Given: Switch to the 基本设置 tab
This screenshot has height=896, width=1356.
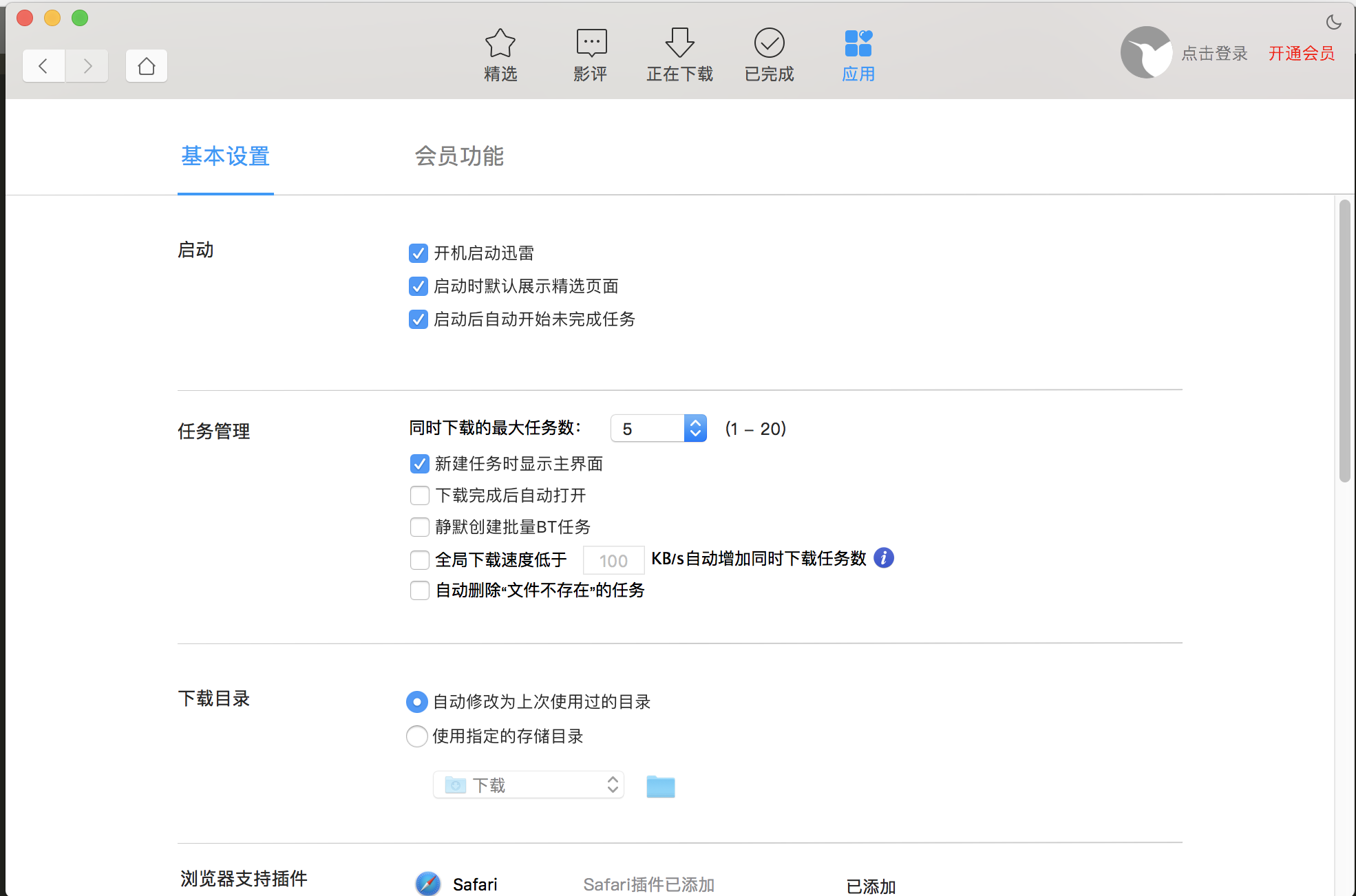Looking at the screenshot, I should pos(226,156).
